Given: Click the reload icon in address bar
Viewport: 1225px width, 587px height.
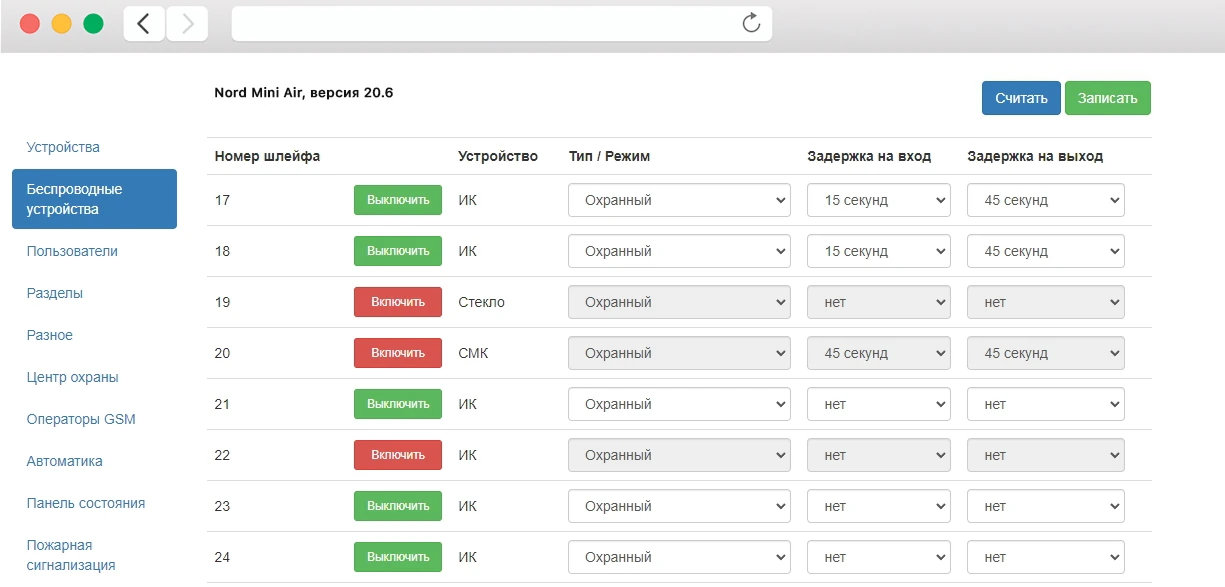Looking at the screenshot, I should [x=751, y=24].
